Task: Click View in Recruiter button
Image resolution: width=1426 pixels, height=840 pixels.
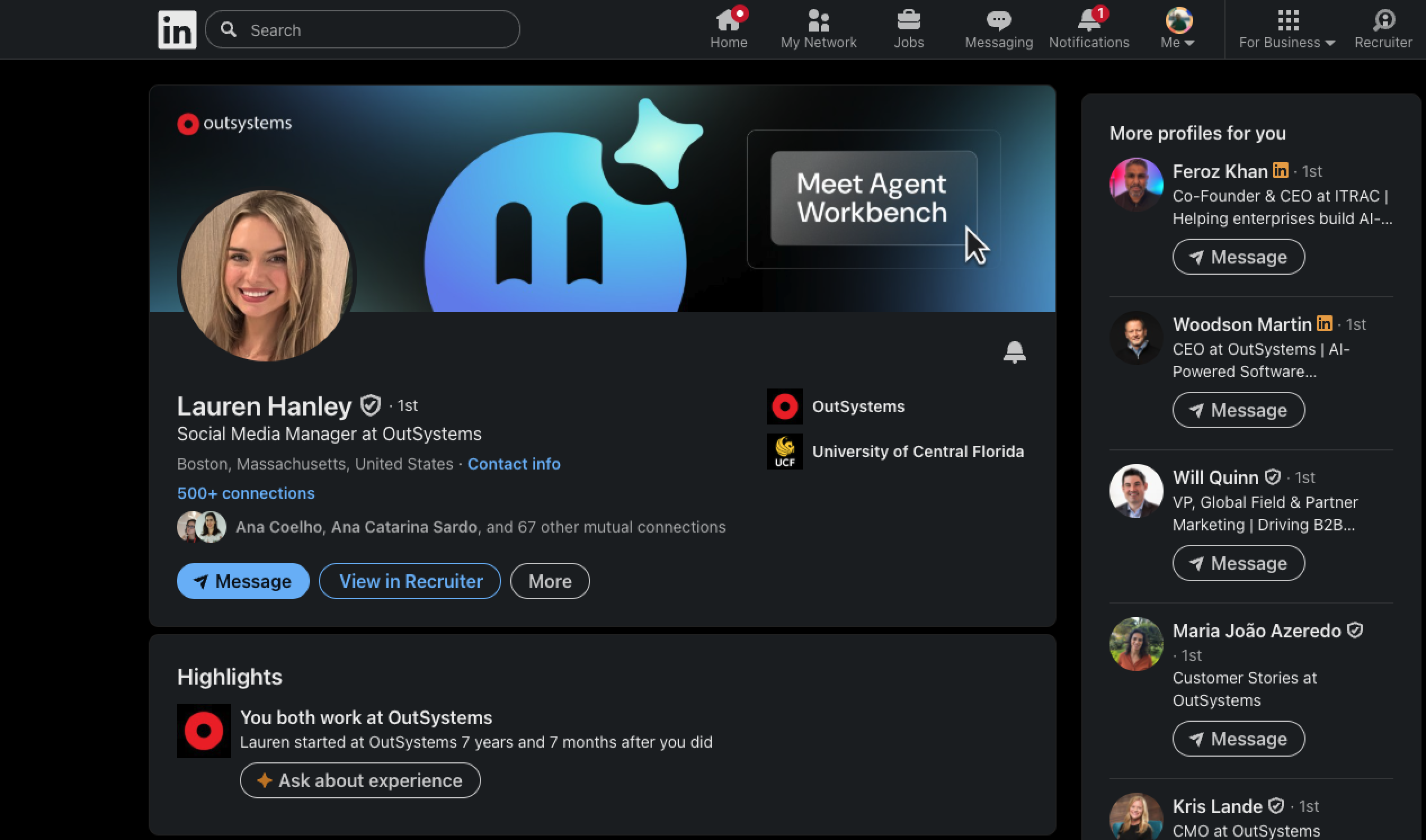Action: [410, 582]
